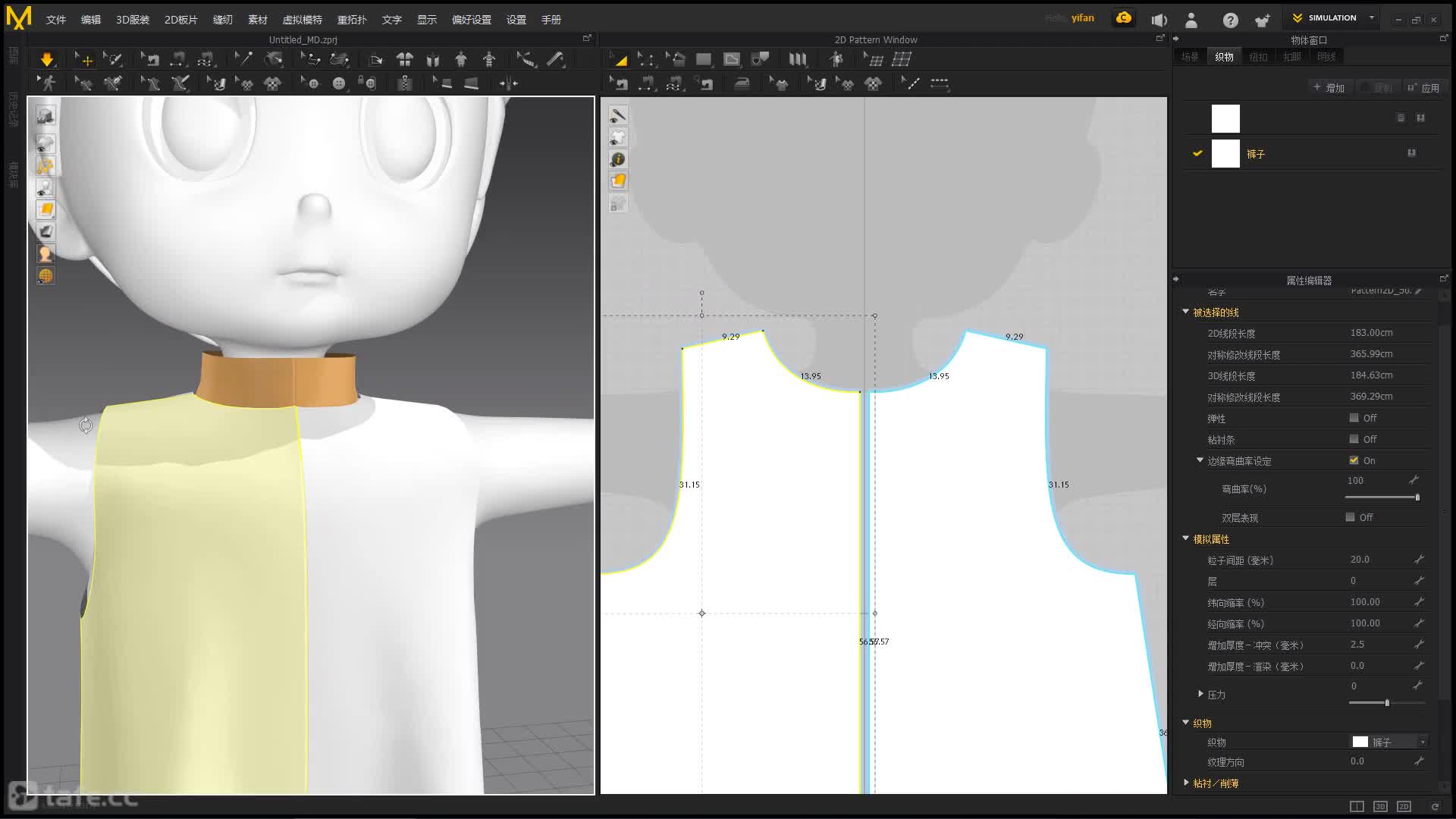The width and height of the screenshot is (1456, 819).
Task: Click the steam iron tool icon
Action: click(x=742, y=83)
